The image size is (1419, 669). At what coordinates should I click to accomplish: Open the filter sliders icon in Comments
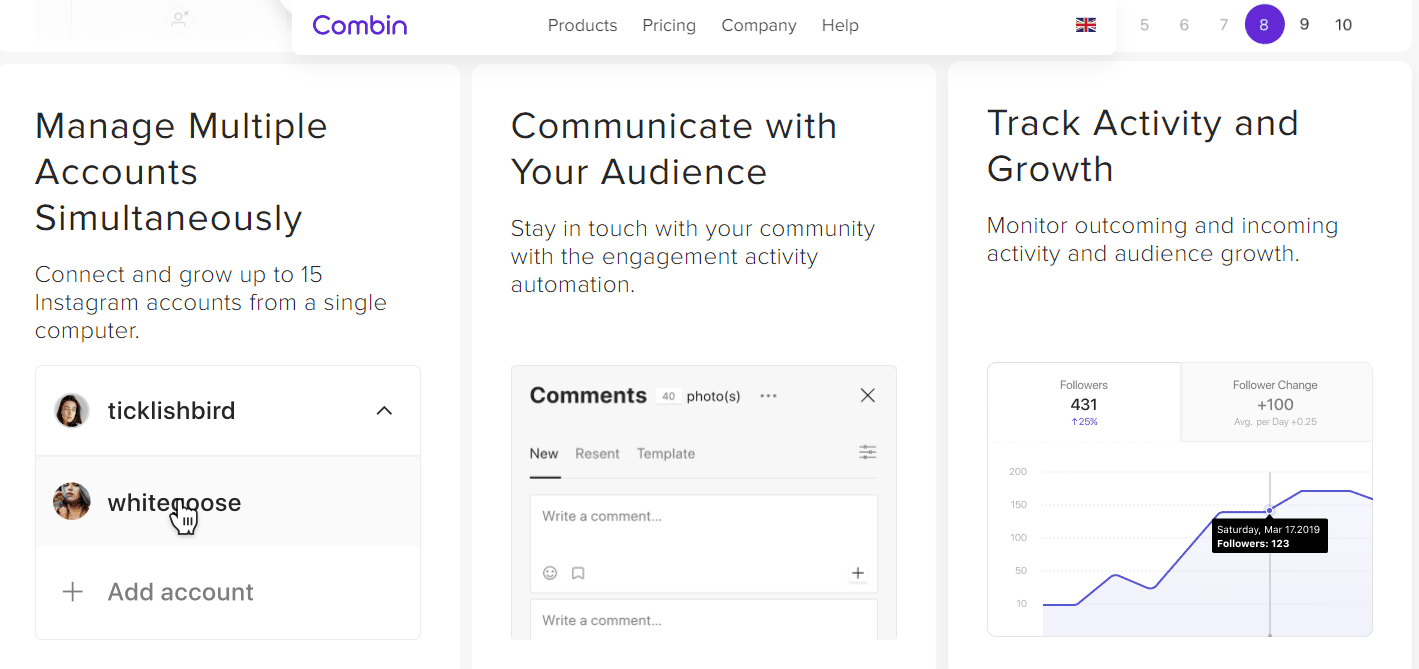point(868,453)
